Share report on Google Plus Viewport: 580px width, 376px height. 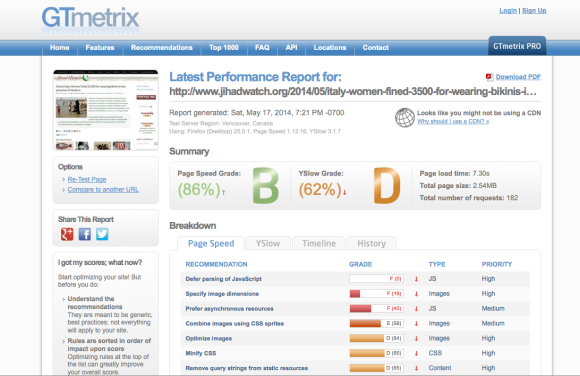click(67, 234)
